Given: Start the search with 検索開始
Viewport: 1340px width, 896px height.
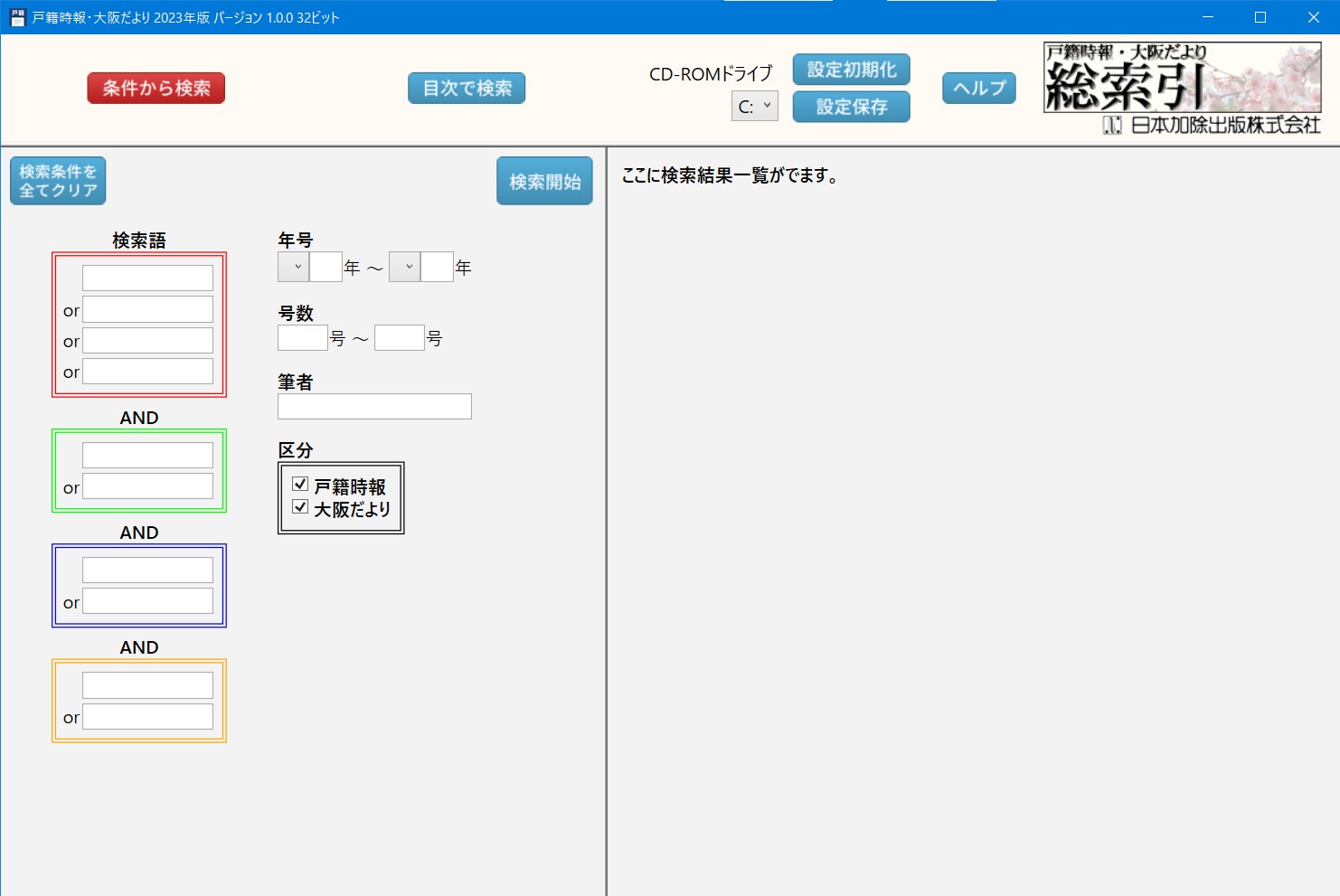Looking at the screenshot, I should pos(544,181).
